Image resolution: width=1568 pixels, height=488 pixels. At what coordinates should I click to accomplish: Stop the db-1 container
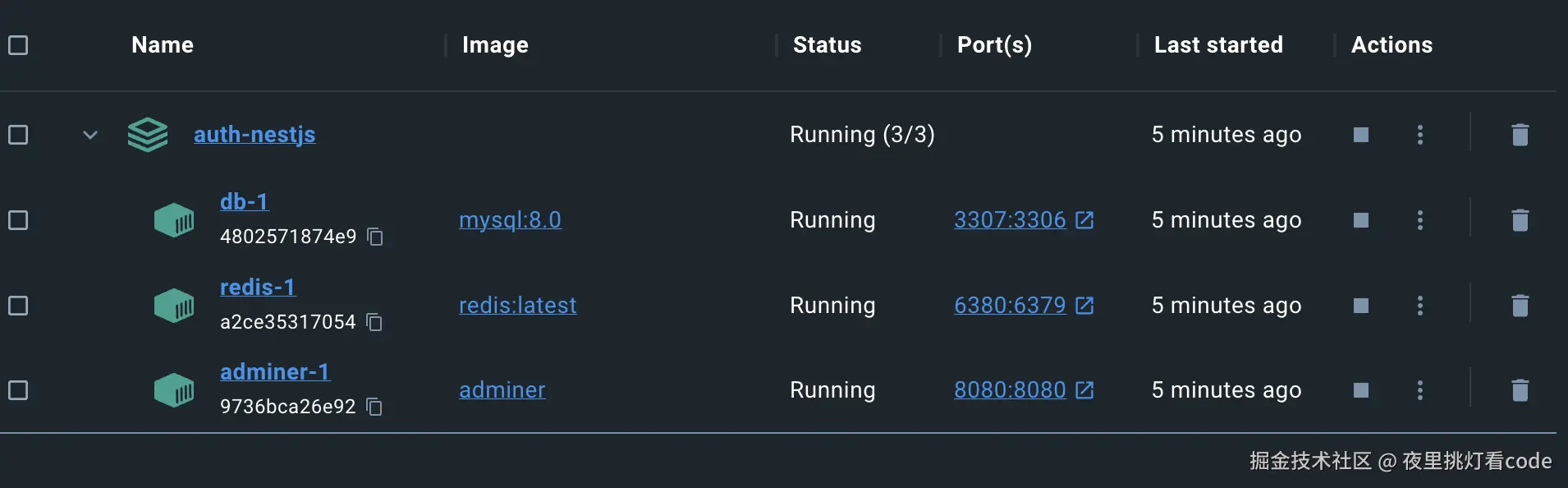(1360, 220)
